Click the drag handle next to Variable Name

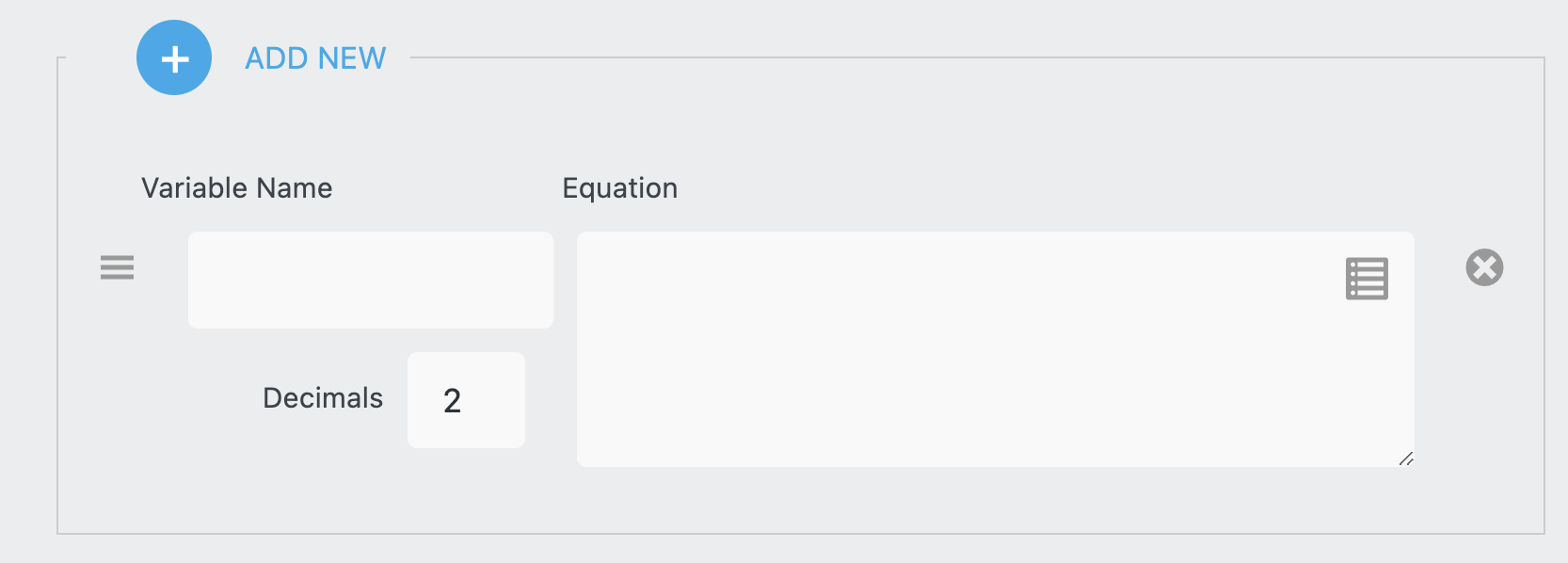(x=117, y=268)
